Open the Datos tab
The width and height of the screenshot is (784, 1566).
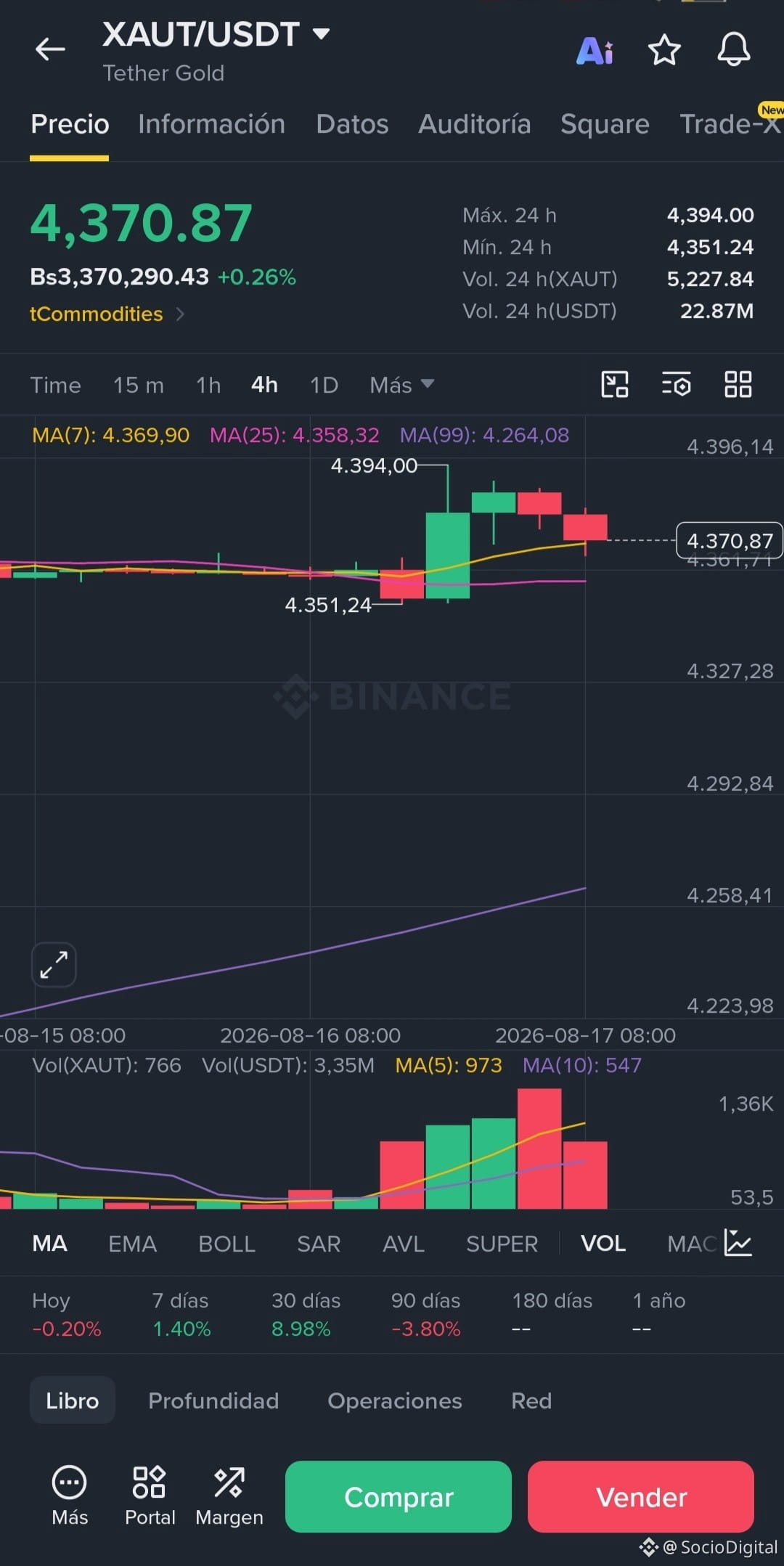tap(352, 124)
